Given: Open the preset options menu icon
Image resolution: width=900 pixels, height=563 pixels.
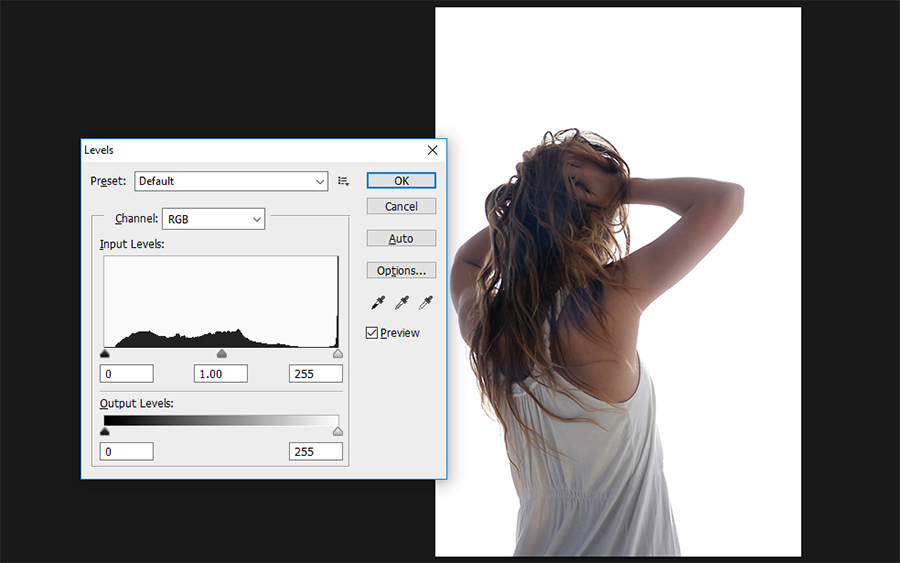Looking at the screenshot, I should (343, 181).
